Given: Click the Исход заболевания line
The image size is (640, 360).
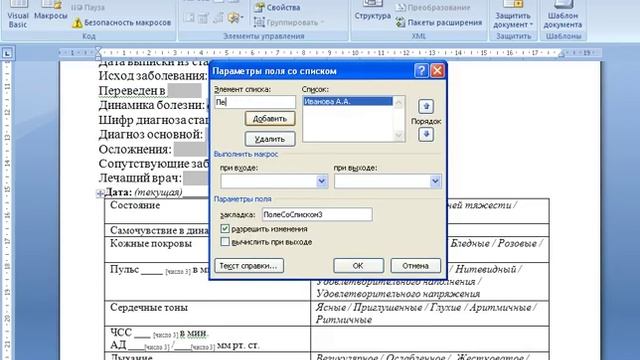Looking at the screenshot, I should point(153,76).
